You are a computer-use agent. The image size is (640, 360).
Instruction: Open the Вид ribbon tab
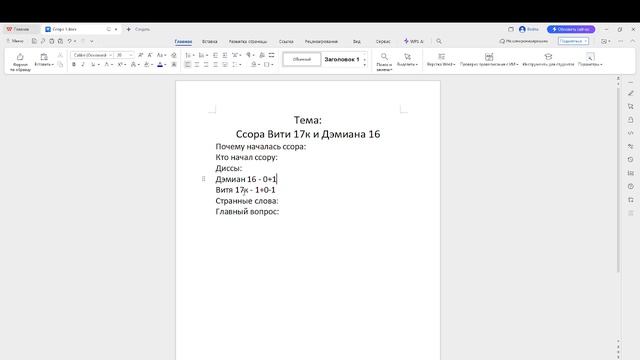pyautogui.click(x=357, y=41)
